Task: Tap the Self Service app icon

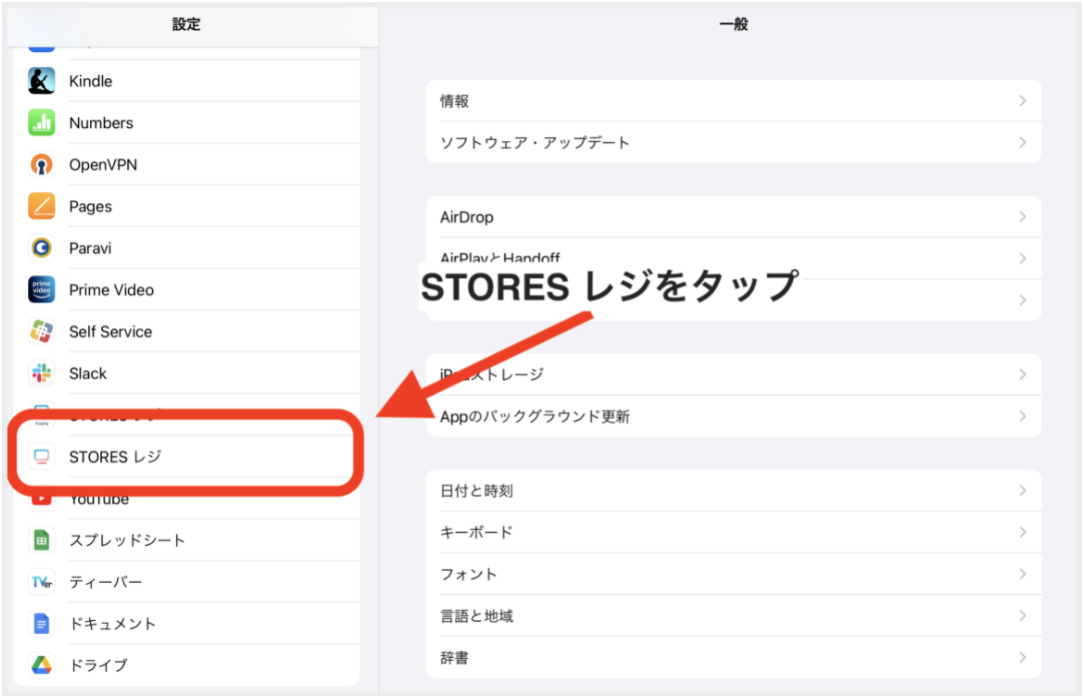Action: pyautogui.click(x=41, y=332)
